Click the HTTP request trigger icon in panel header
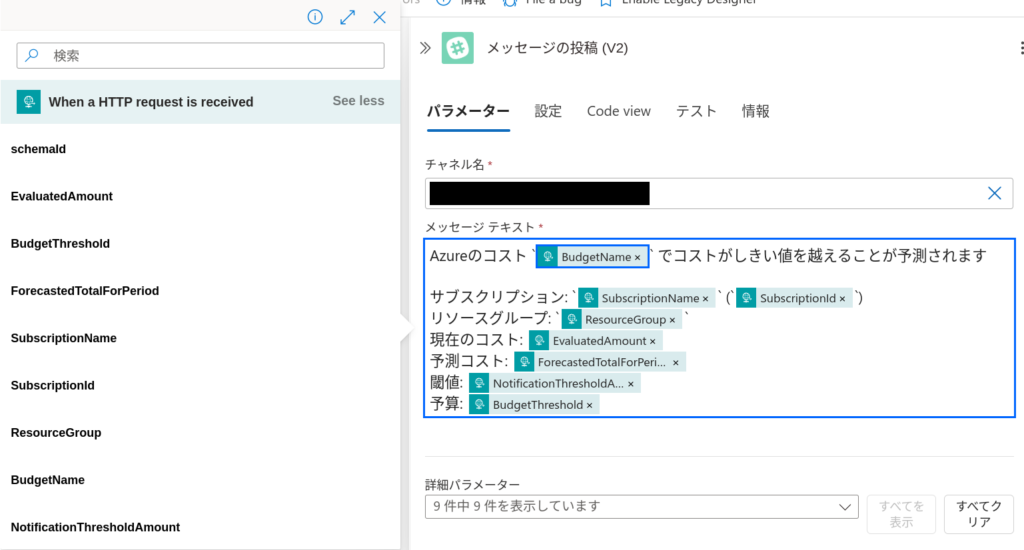The height and width of the screenshot is (550, 1024). (29, 101)
